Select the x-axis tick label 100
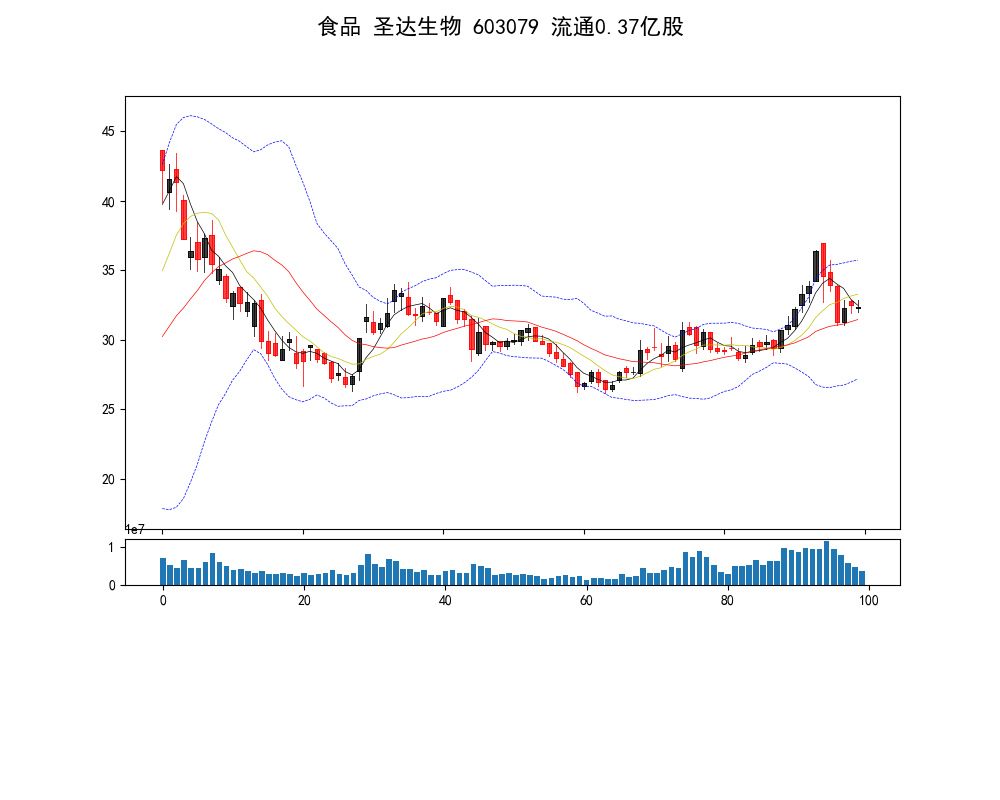 [869, 600]
